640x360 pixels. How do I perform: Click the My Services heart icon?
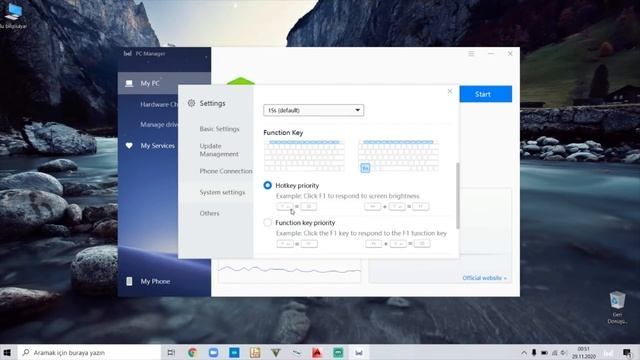pyautogui.click(x=129, y=145)
